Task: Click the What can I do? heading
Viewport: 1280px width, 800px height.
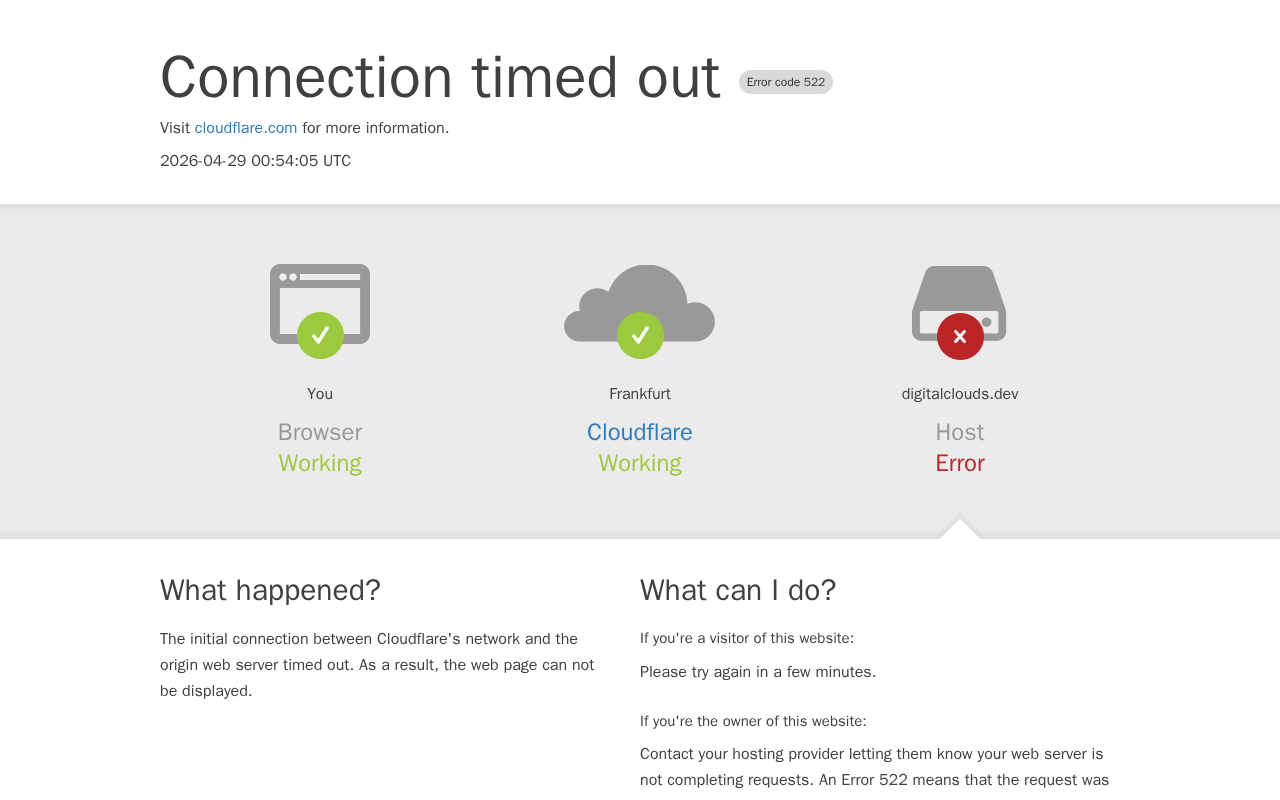Action: click(x=738, y=591)
